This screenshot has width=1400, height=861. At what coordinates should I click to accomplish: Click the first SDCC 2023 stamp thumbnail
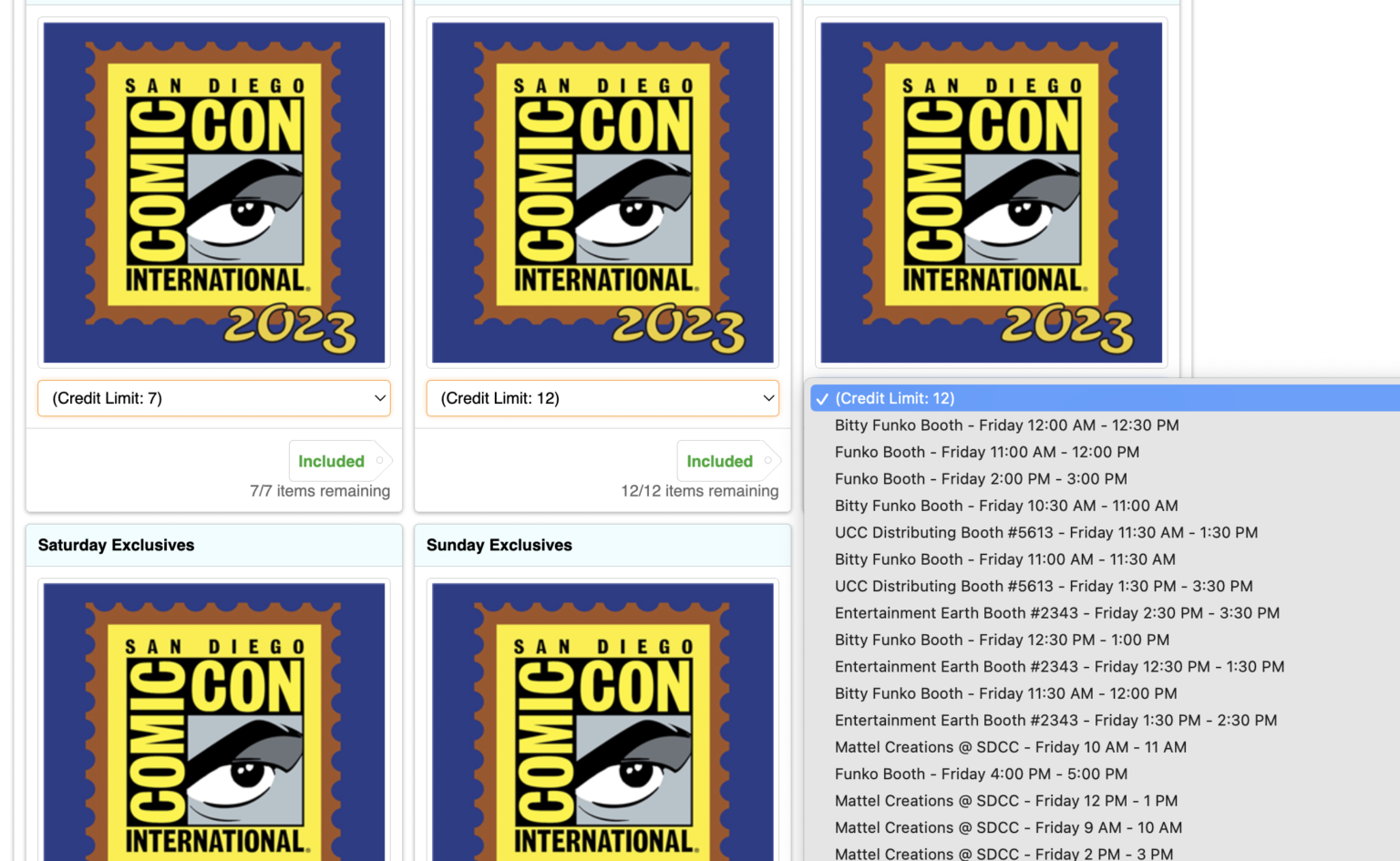[213, 191]
